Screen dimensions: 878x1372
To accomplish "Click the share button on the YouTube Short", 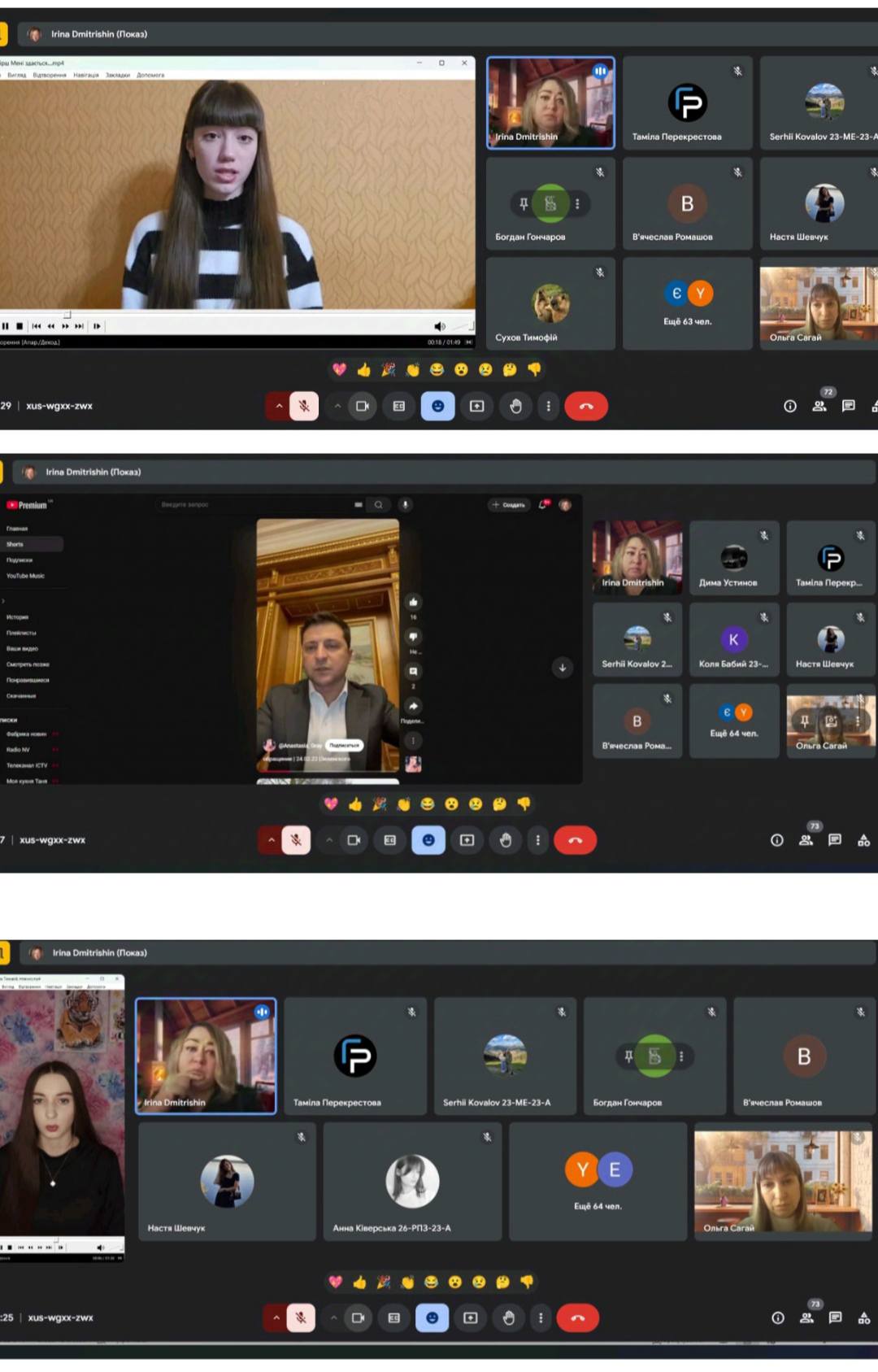I will point(413,706).
